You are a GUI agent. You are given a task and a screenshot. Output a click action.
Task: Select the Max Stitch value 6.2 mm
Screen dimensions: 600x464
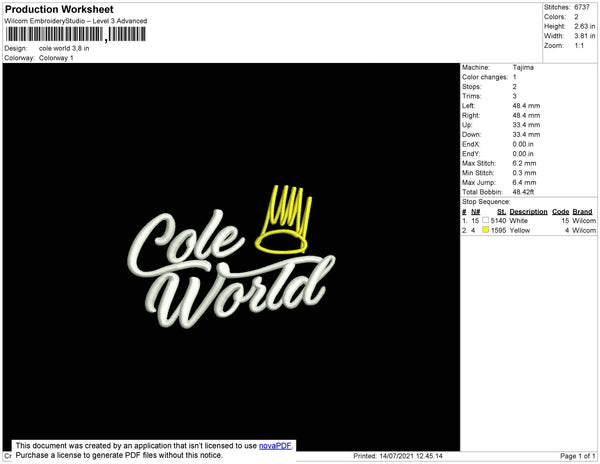pyautogui.click(x=524, y=163)
